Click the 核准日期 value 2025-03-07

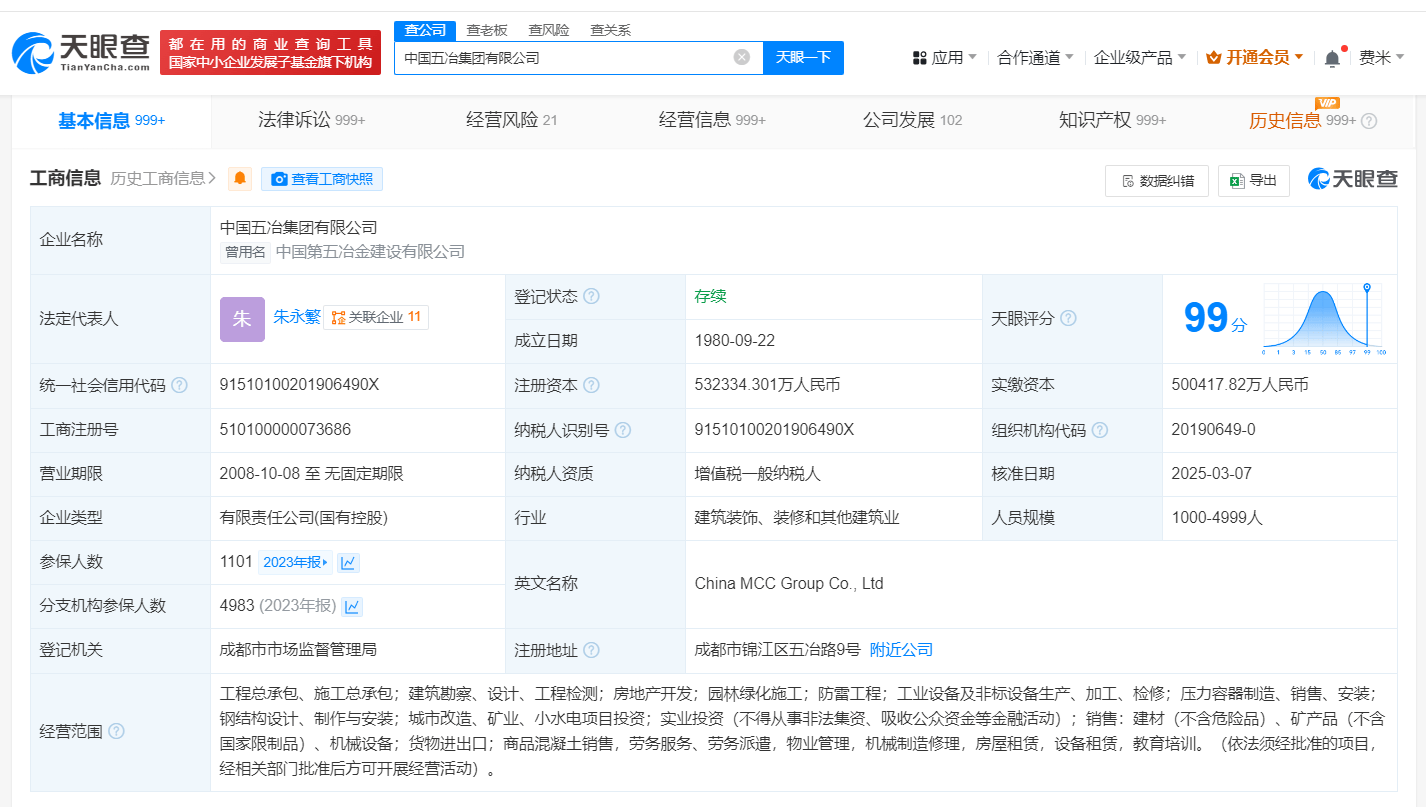tap(1211, 474)
